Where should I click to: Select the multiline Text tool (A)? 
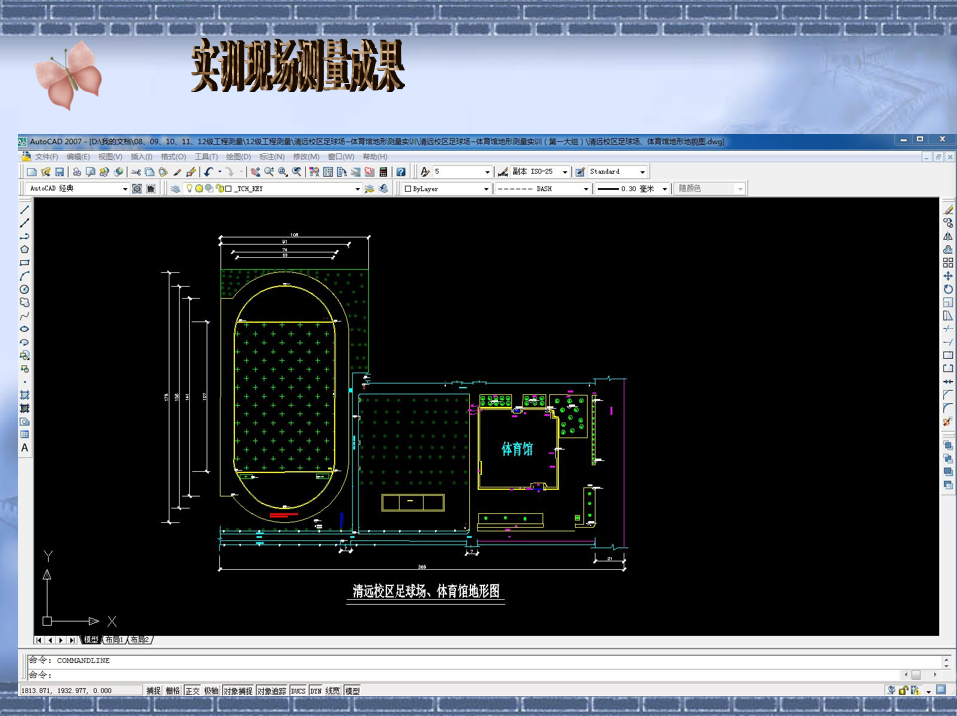(x=25, y=448)
